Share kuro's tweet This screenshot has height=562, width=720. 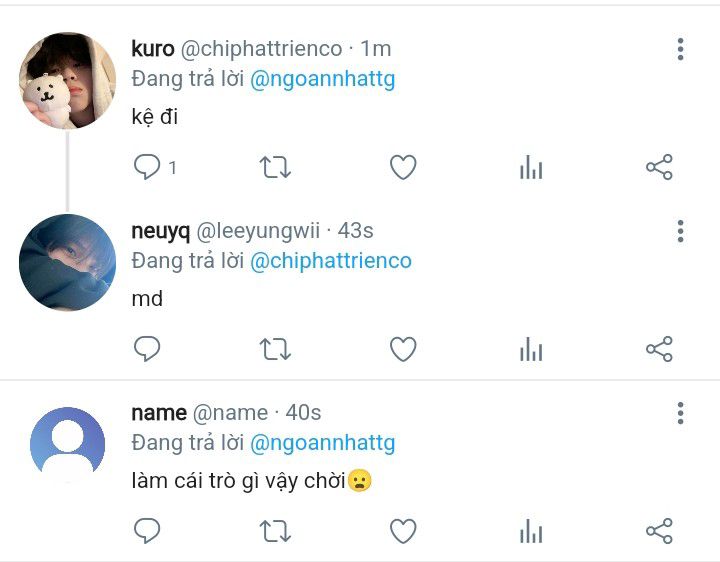[659, 167]
